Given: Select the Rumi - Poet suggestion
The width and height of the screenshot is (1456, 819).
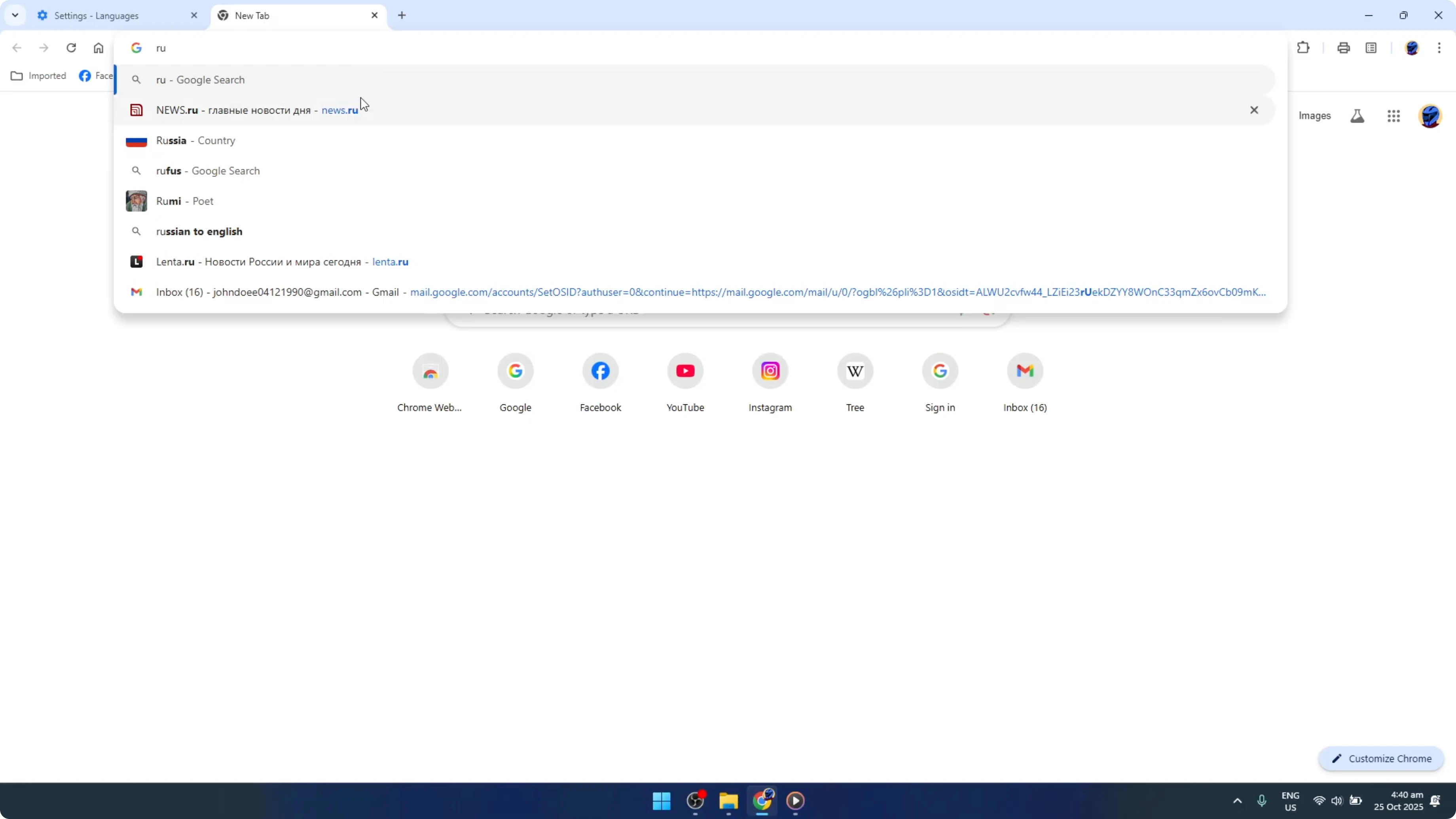Looking at the screenshot, I should [185, 201].
